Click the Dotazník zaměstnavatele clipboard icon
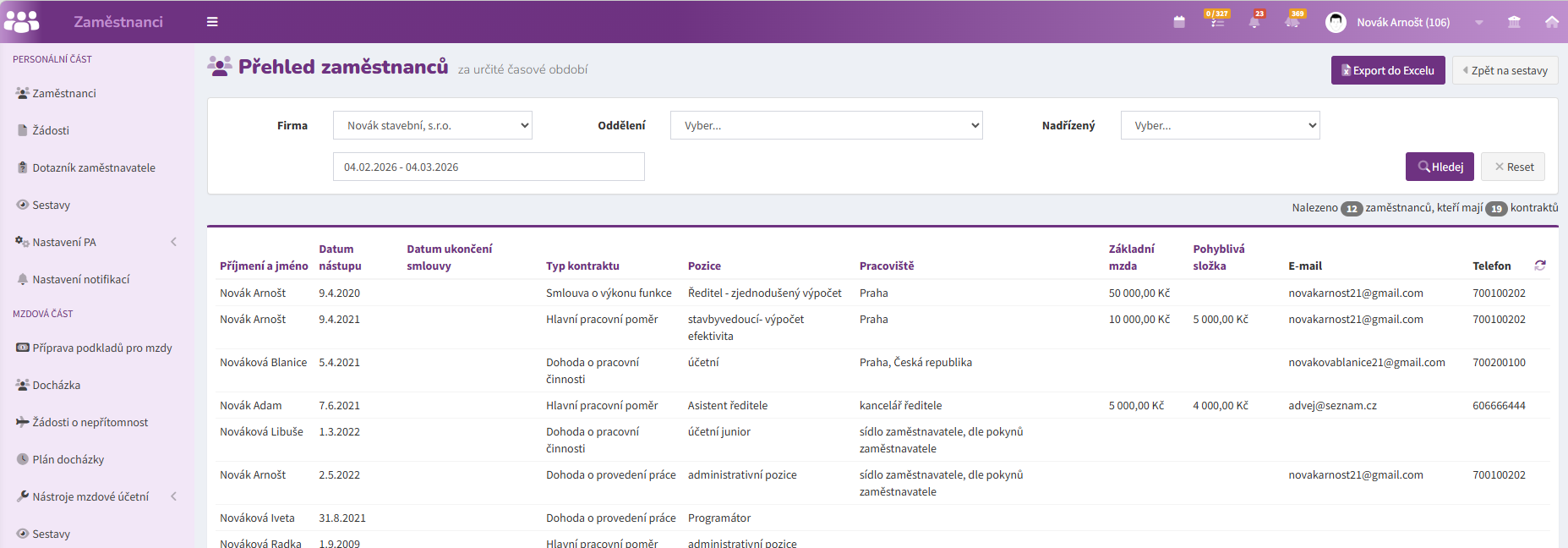 [x=23, y=167]
